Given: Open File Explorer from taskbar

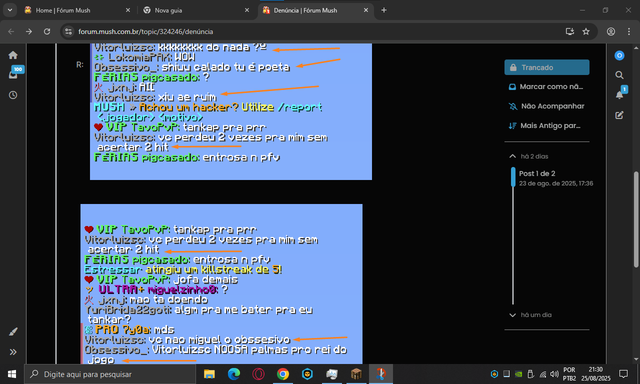Looking at the screenshot, I should (209, 374).
